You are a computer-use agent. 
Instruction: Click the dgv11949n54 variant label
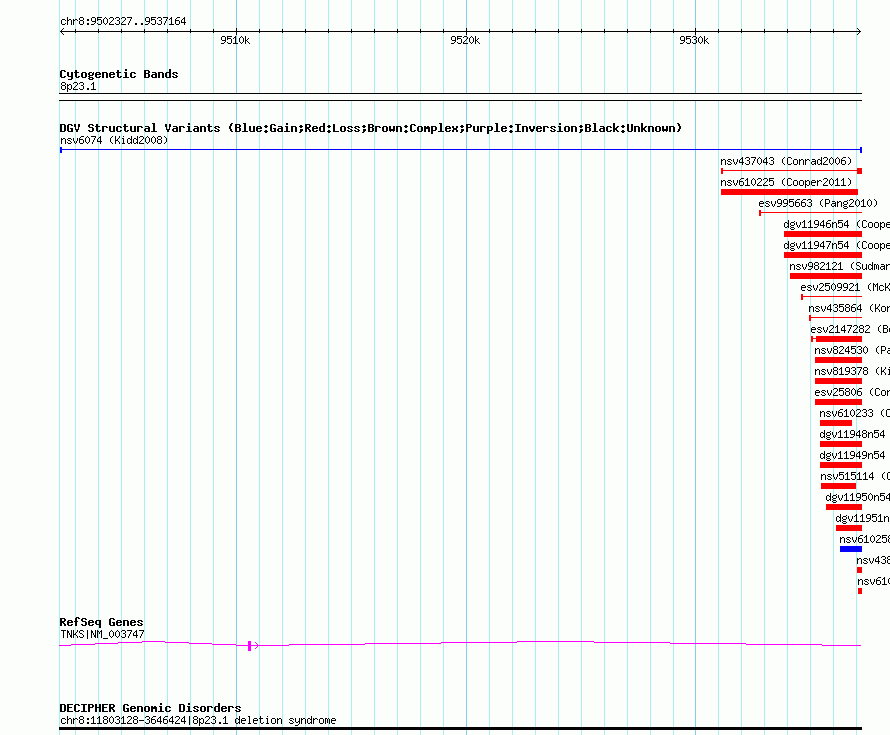click(x=852, y=455)
